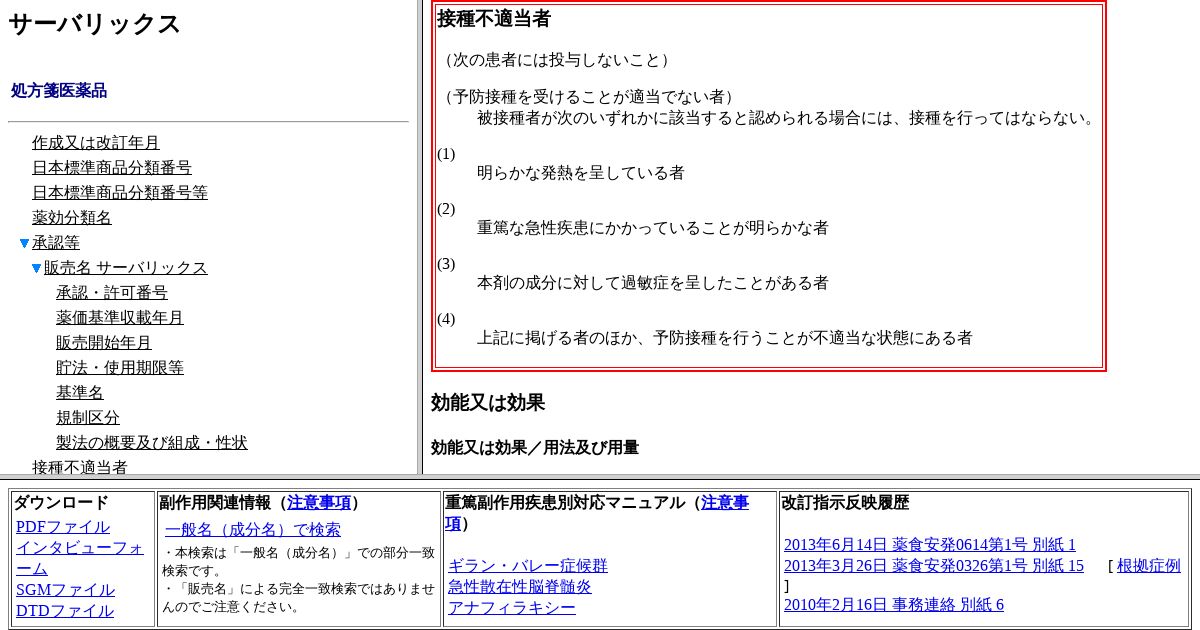Open 製法の概要及び組成・性状 entry
This screenshot has width=1200, height=630.
click(x=152, y=443)
